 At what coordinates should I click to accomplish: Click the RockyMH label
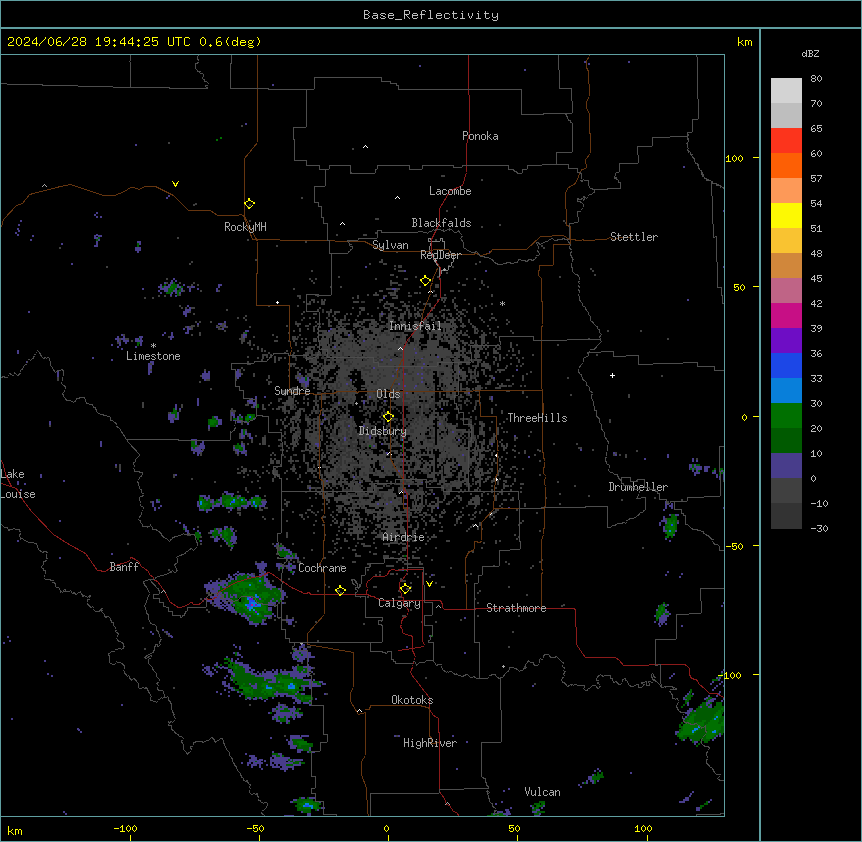coord(245,226)
